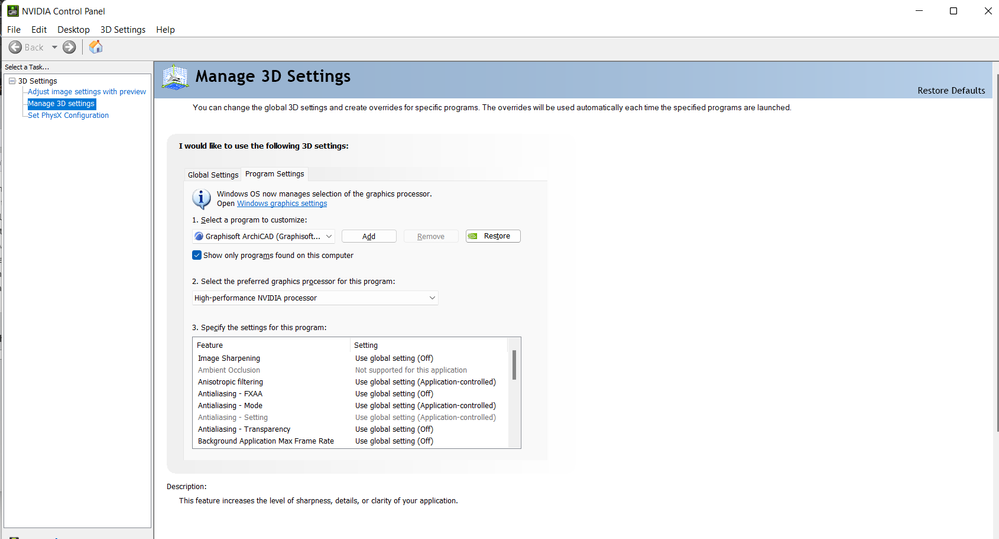The width and height of the screenshot is (999, 539).
Task: Open the Desktop menu
Action: (x=73, y=29)
